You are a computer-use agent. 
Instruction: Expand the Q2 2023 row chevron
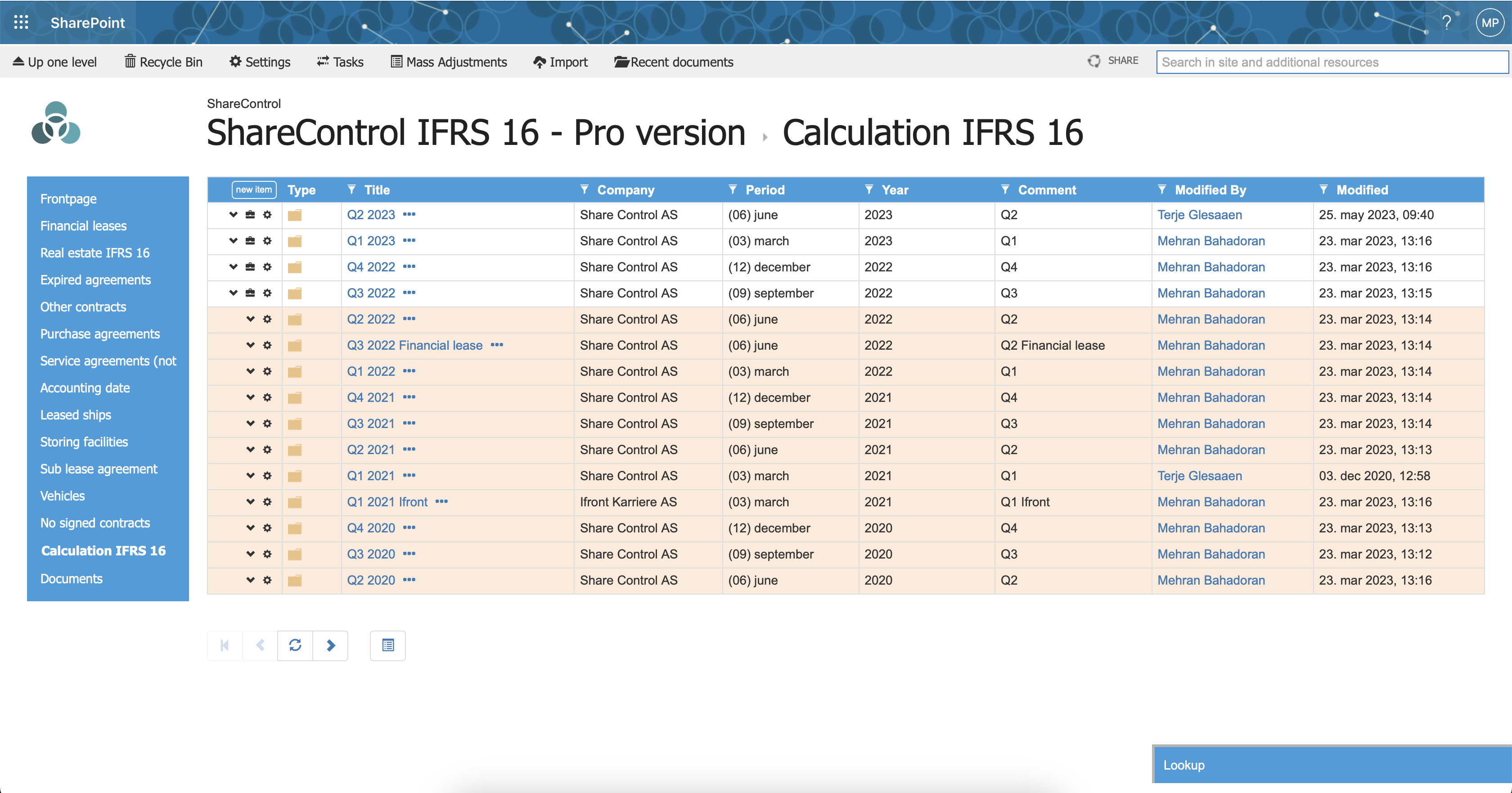coord(233,215)
